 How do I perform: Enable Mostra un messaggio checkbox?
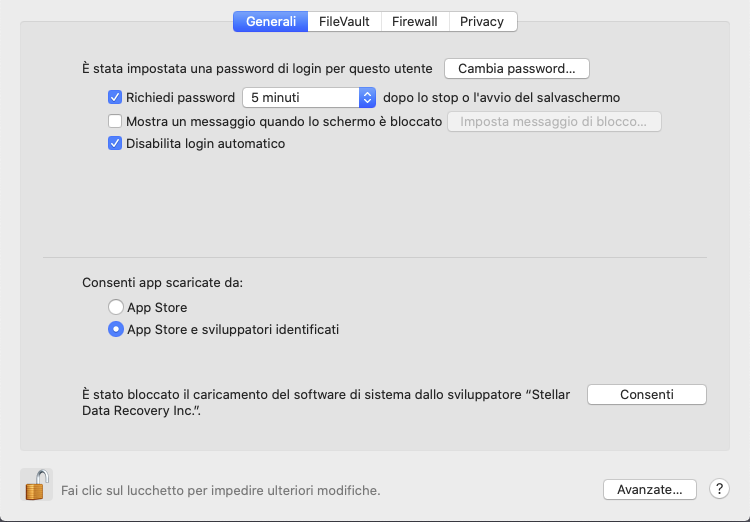(x=115, y=121)
